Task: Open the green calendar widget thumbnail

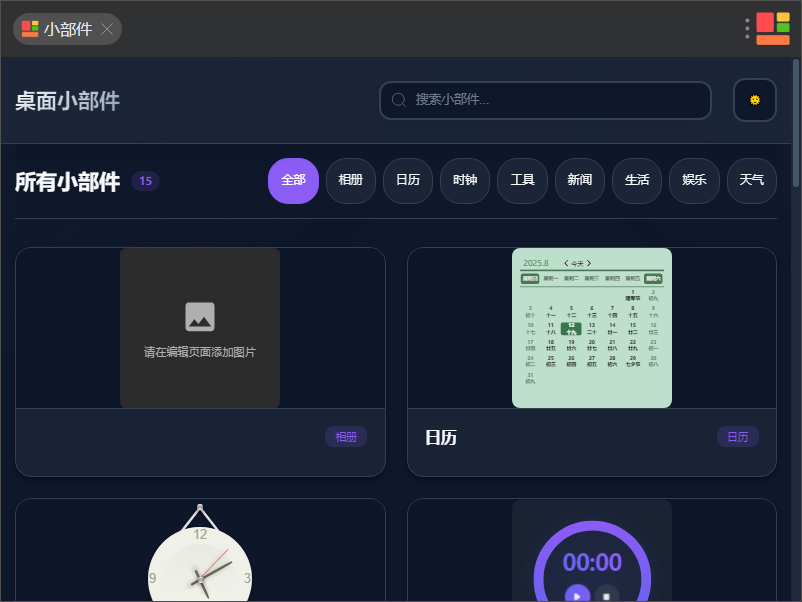Action: click(592, 328)
